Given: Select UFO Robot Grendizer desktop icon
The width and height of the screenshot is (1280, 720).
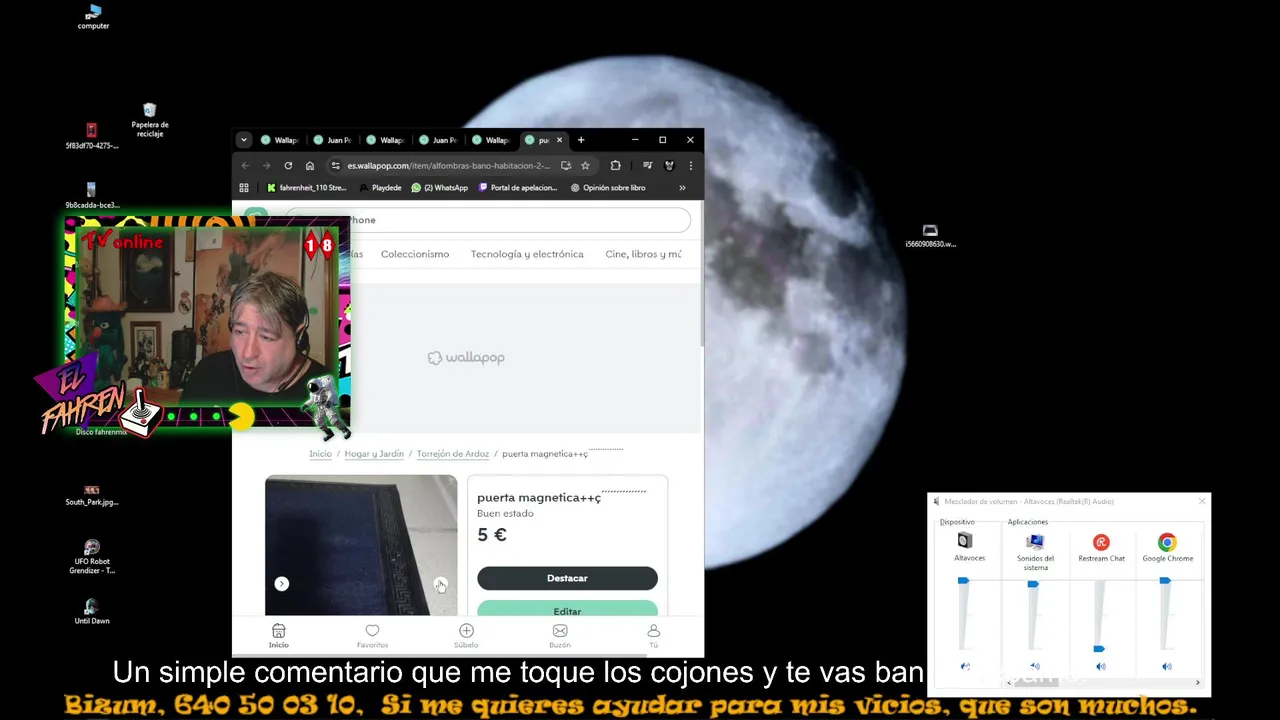Looking at the screenshot, I should [x=92, y=557].
